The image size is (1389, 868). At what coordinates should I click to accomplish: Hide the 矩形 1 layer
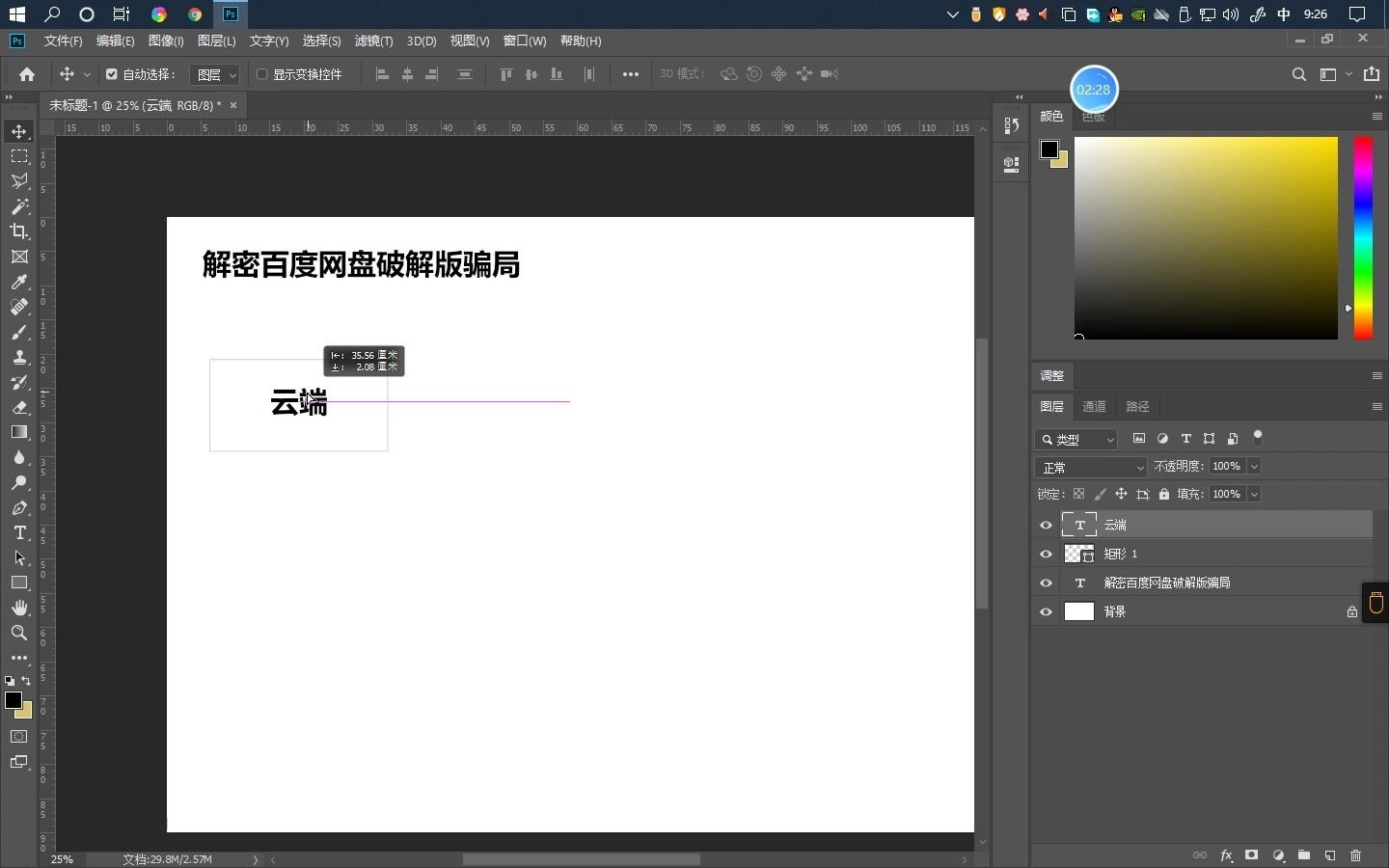tap(1046, 555)
